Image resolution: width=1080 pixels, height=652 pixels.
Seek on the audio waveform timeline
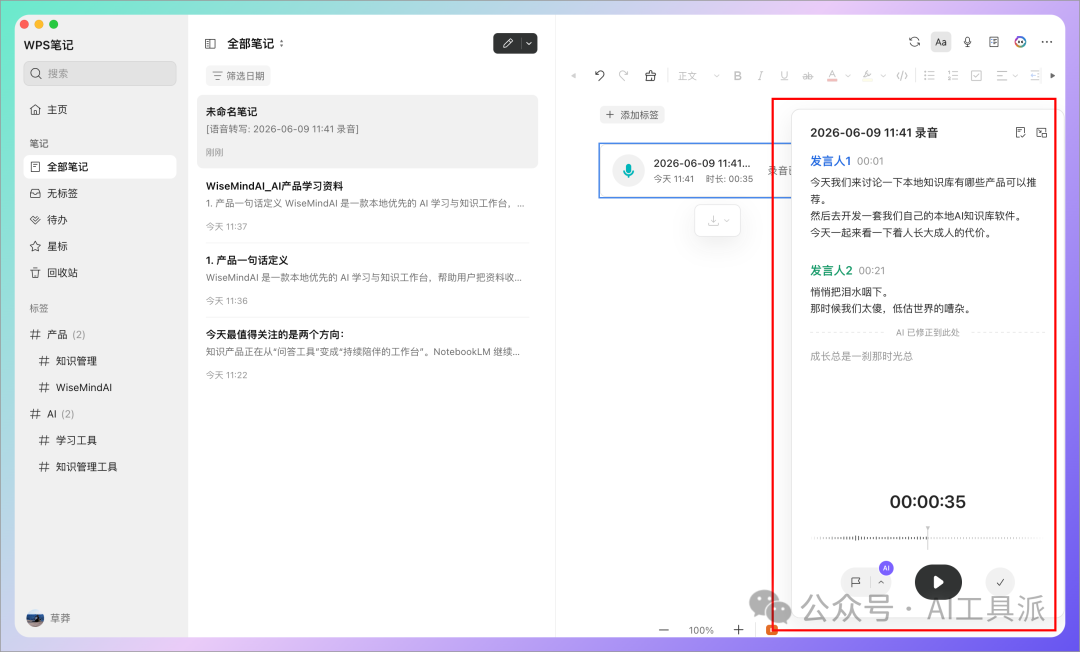tap(927, 538)
